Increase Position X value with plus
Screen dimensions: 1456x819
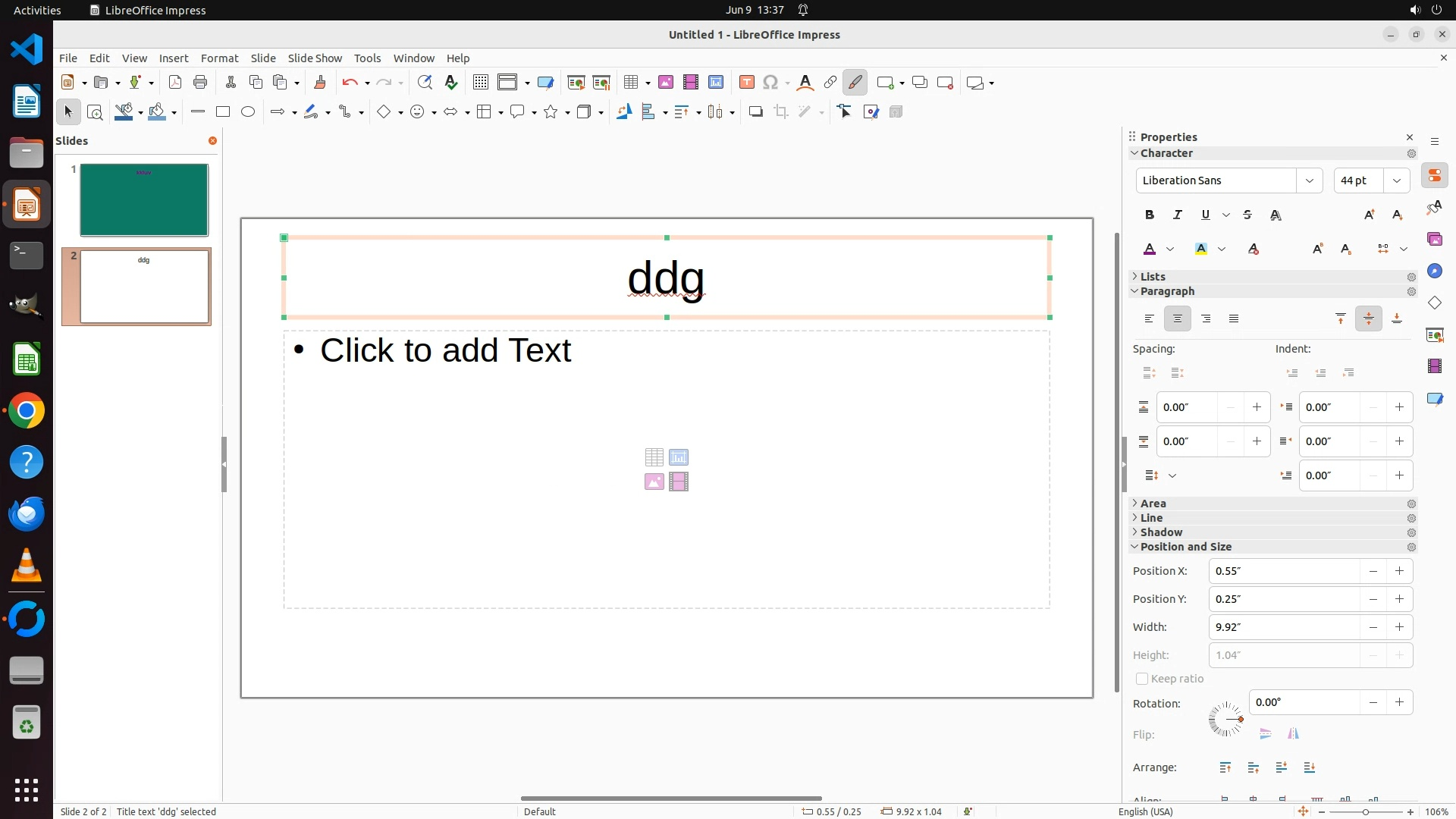pyautogui.click(x=1399, y=571)
